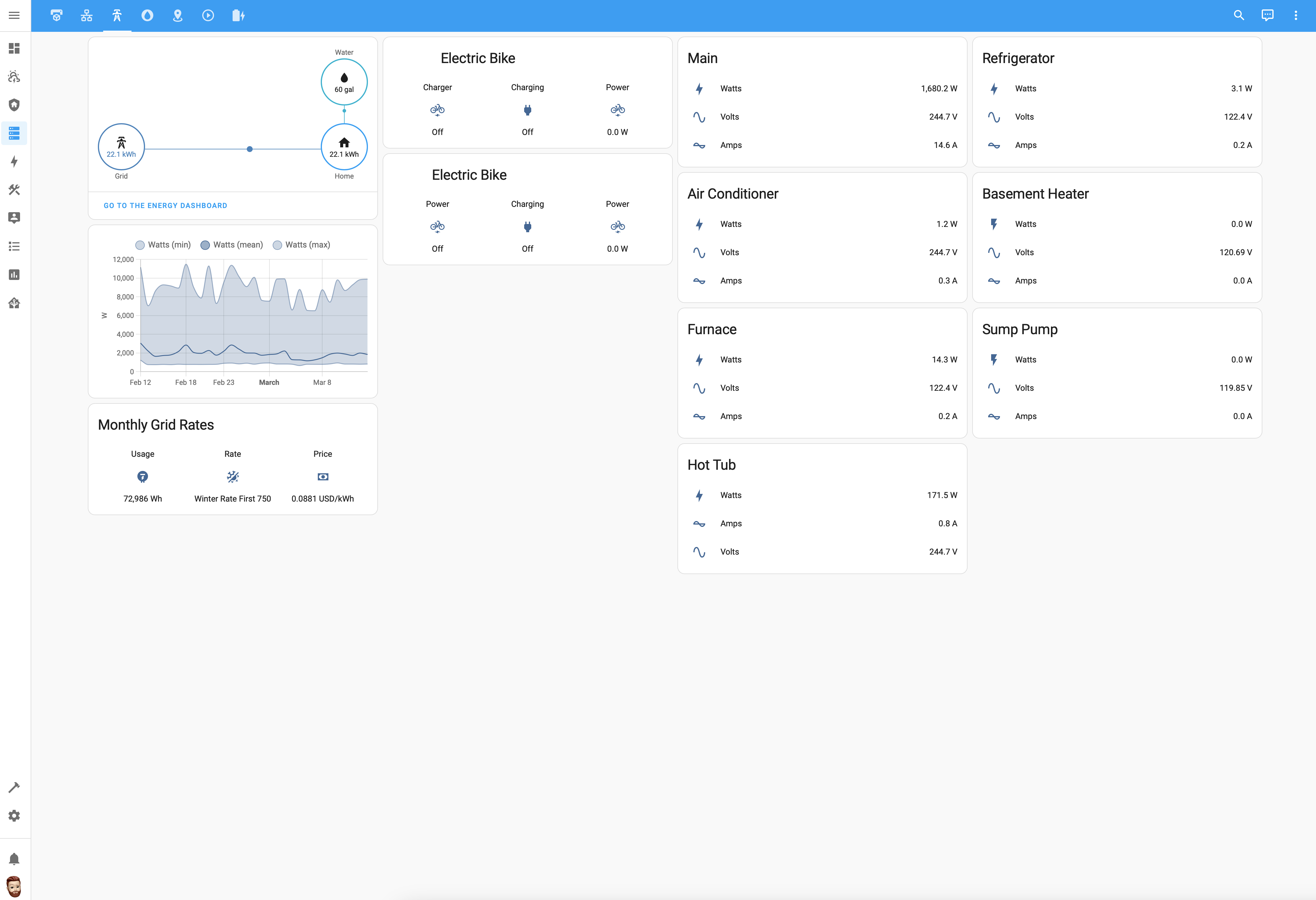This screenshot has width=1316, height=900.
Task: Open the notifications bell
Action: [x=14, y=859]
